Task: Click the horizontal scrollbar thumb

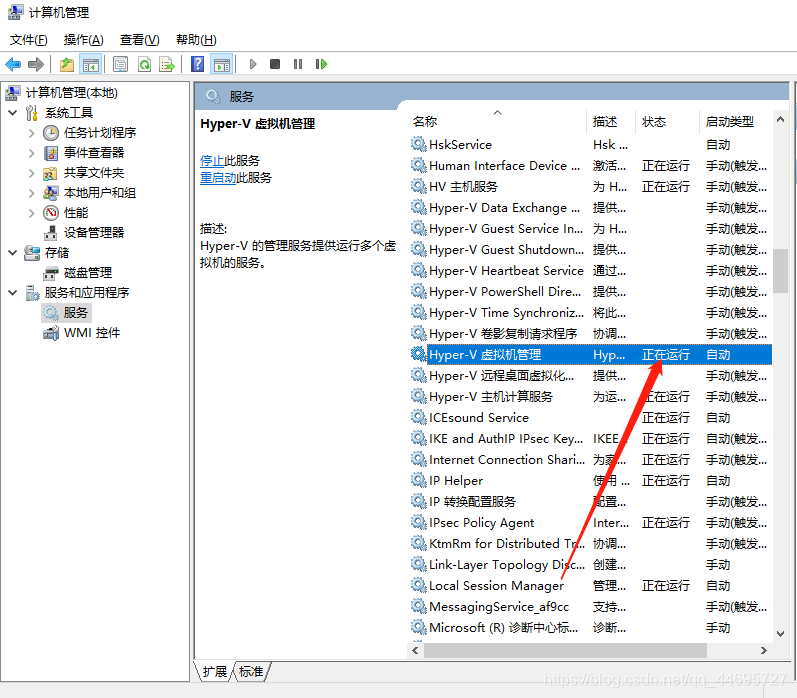Action: click(565, 650)
